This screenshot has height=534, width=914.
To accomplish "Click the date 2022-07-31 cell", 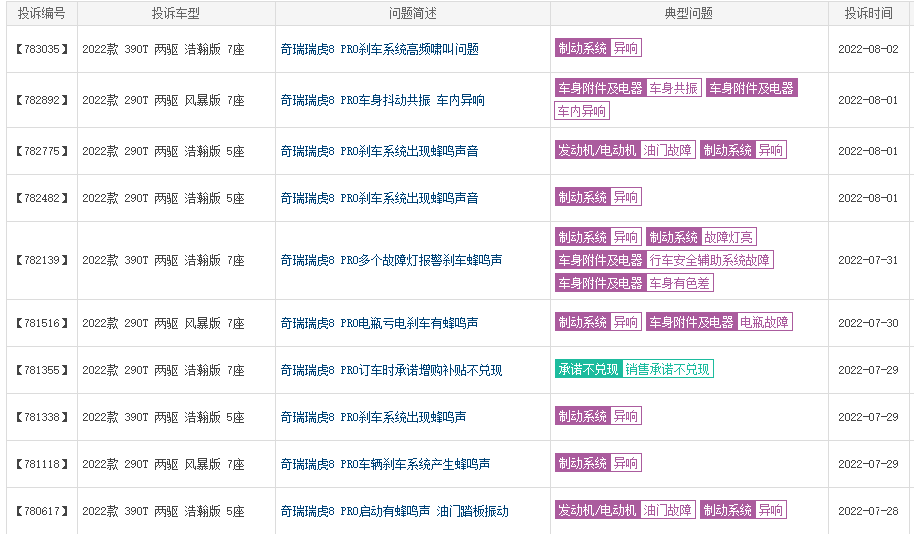I will 868,260.
